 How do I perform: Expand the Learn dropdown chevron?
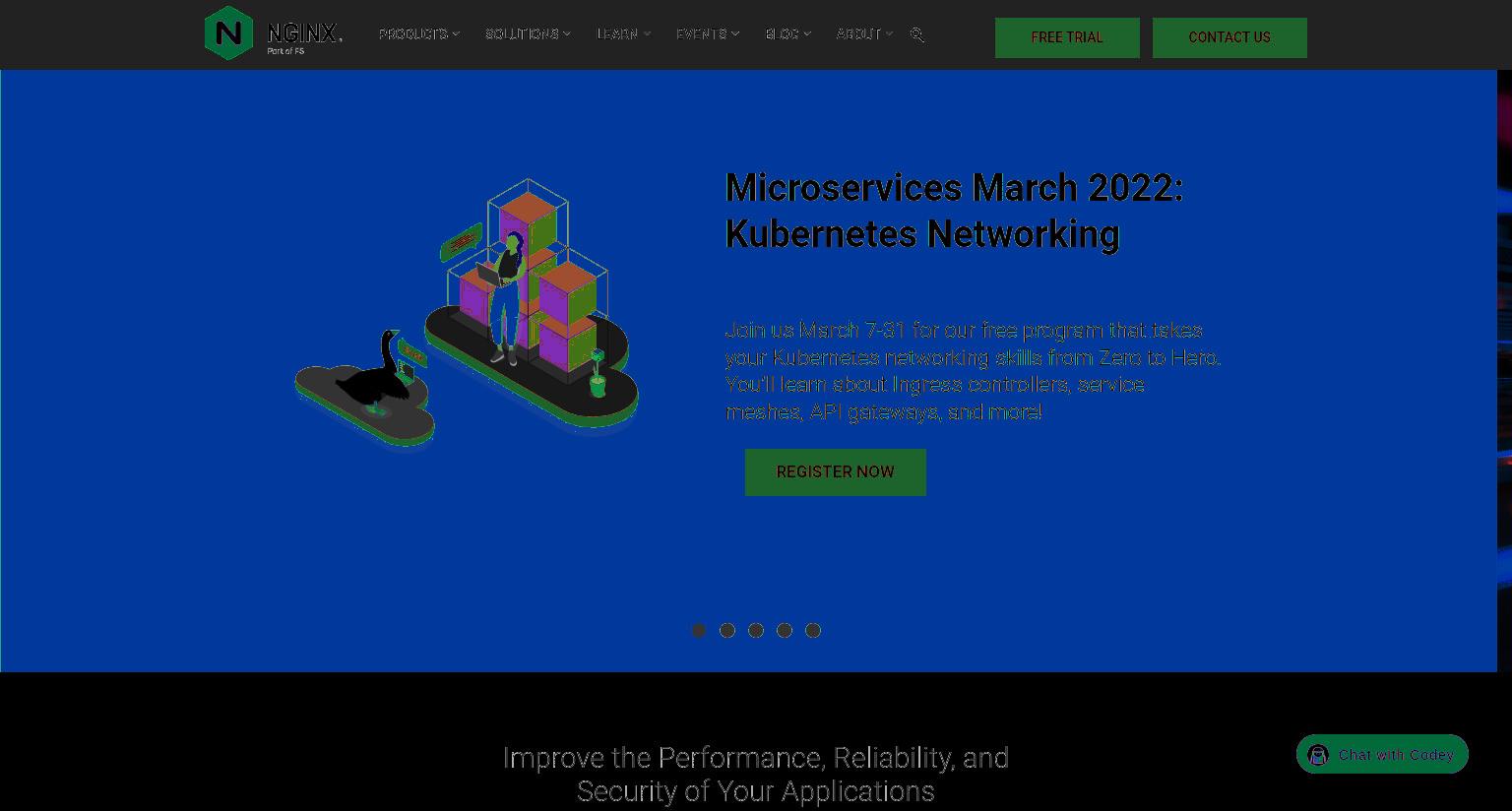tap(647, 34)
